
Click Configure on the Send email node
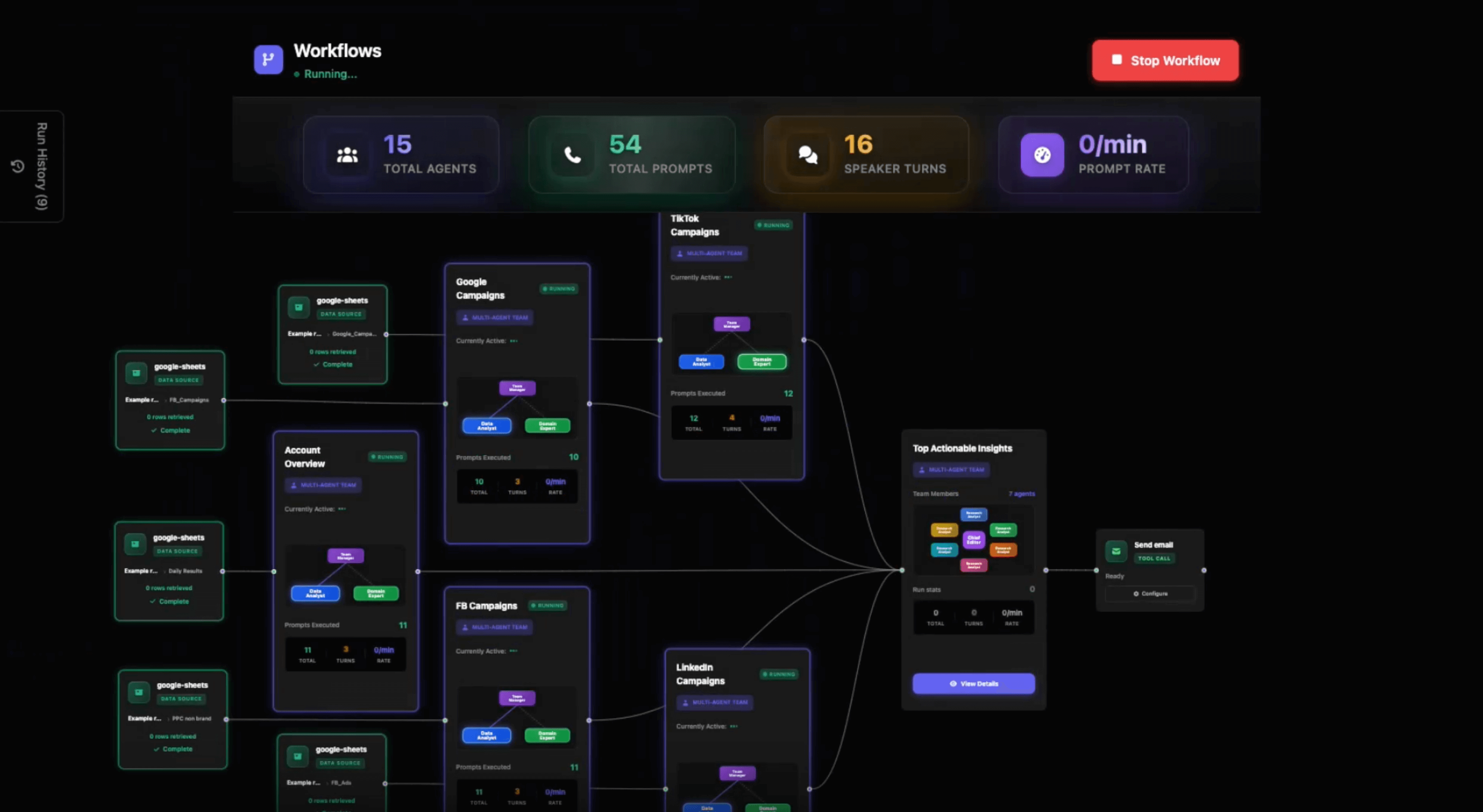pyautogui.click(x=1150, y=594)
